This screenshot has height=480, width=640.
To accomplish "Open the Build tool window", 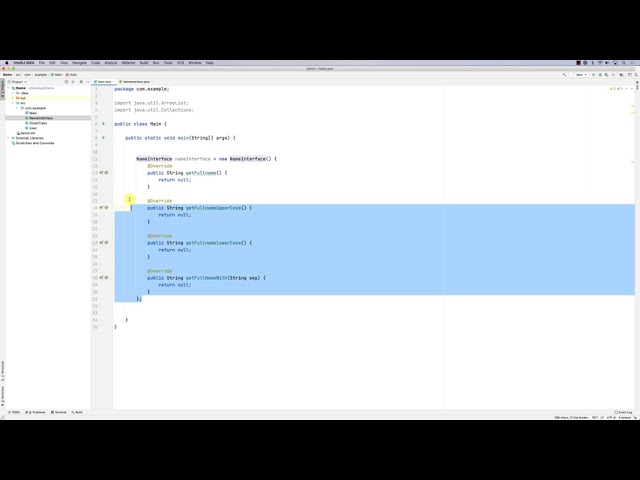I will click(x=77, y=412).
